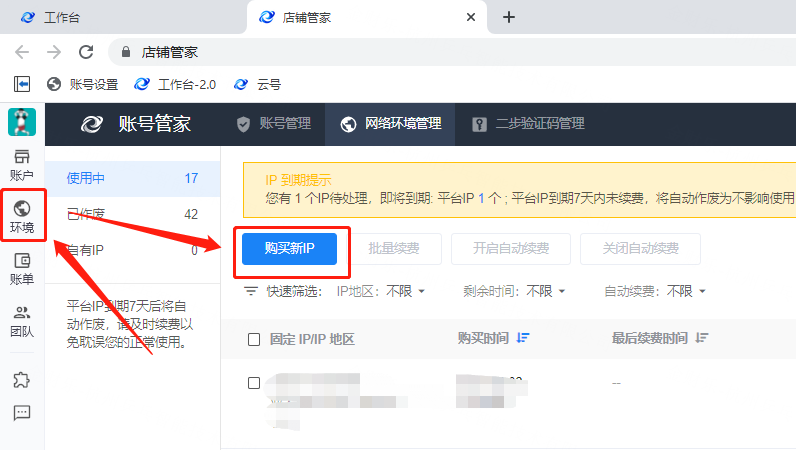Click the 批量续费 button

[x=394, y=248]
